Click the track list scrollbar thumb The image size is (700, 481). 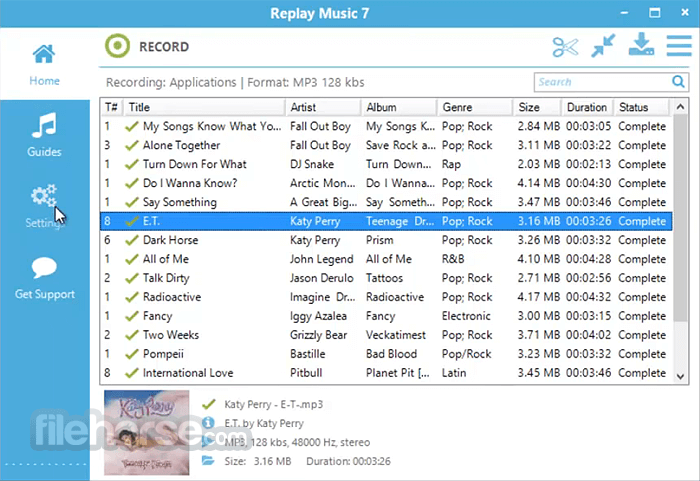coord(680,217)
